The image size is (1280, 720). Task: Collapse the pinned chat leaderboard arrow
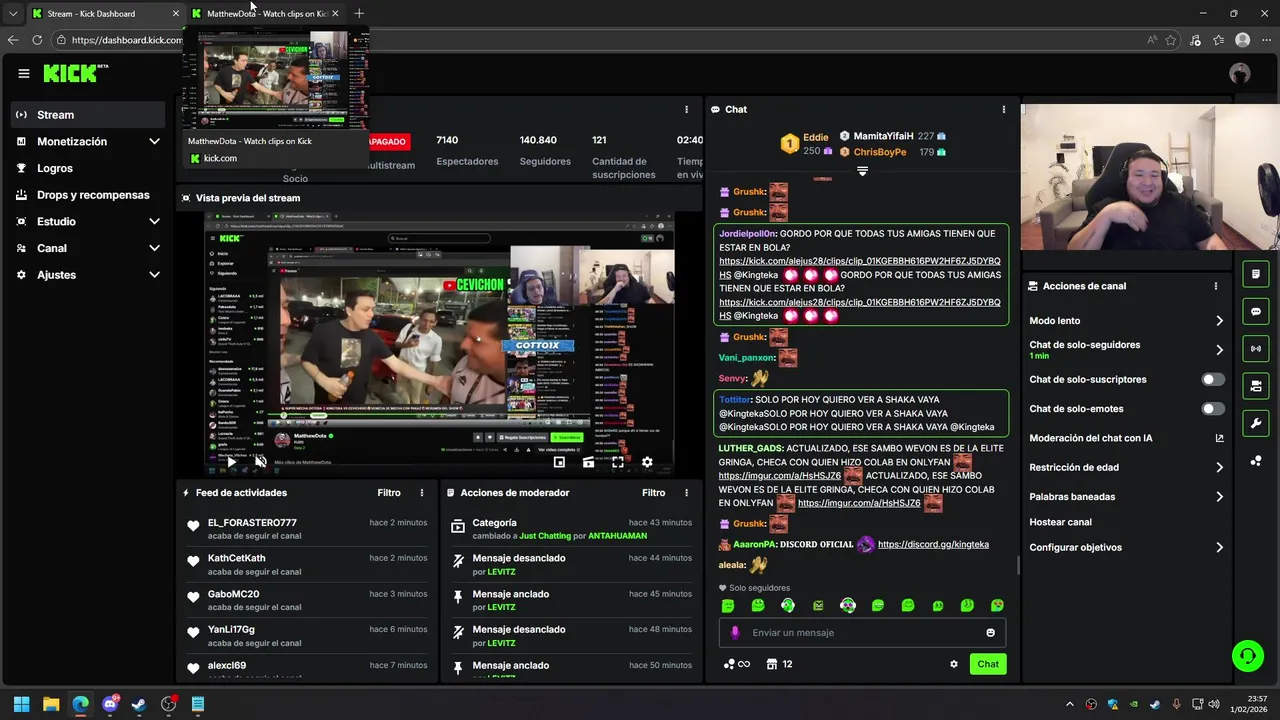[x=862, y=171]
